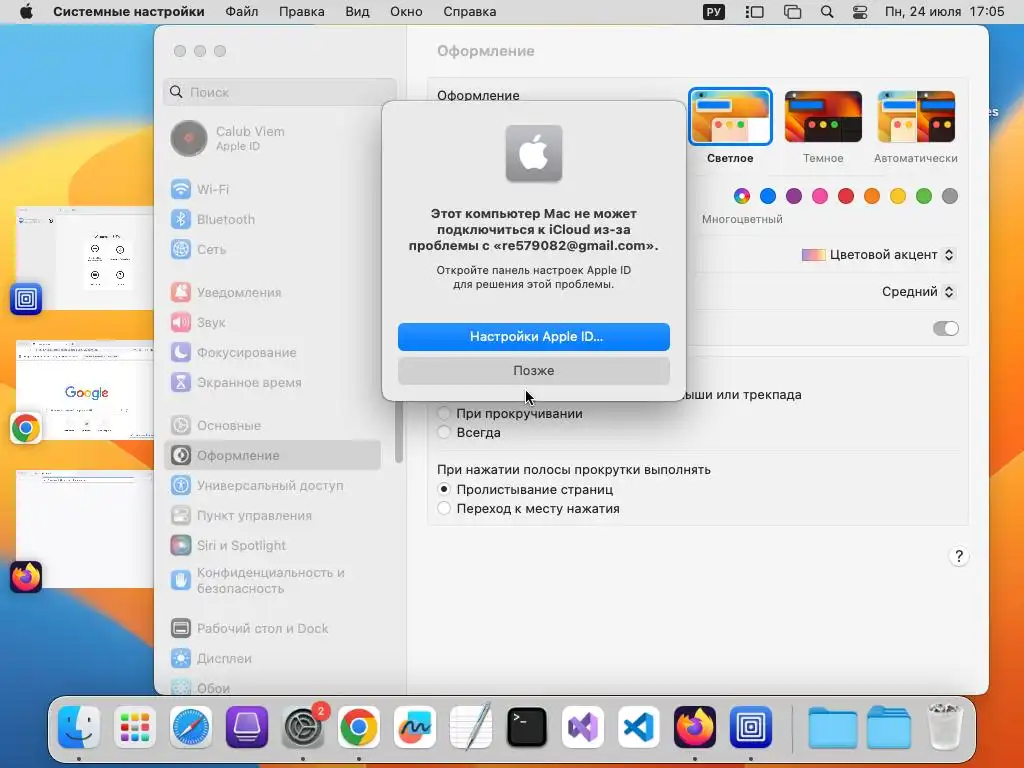
Task: Open Trash in the Dock
Action: [x=944, y=727]
